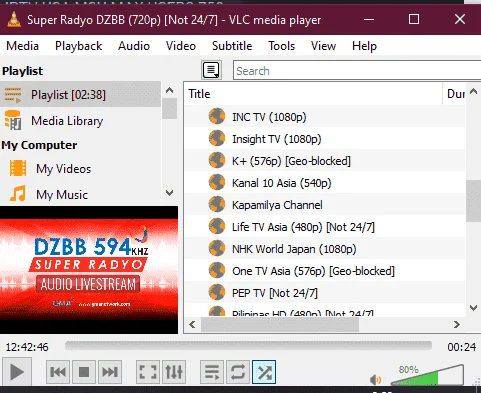Open My Music in sidebar
The height and width of the screenshot is (393, 481).
[80, 194]
